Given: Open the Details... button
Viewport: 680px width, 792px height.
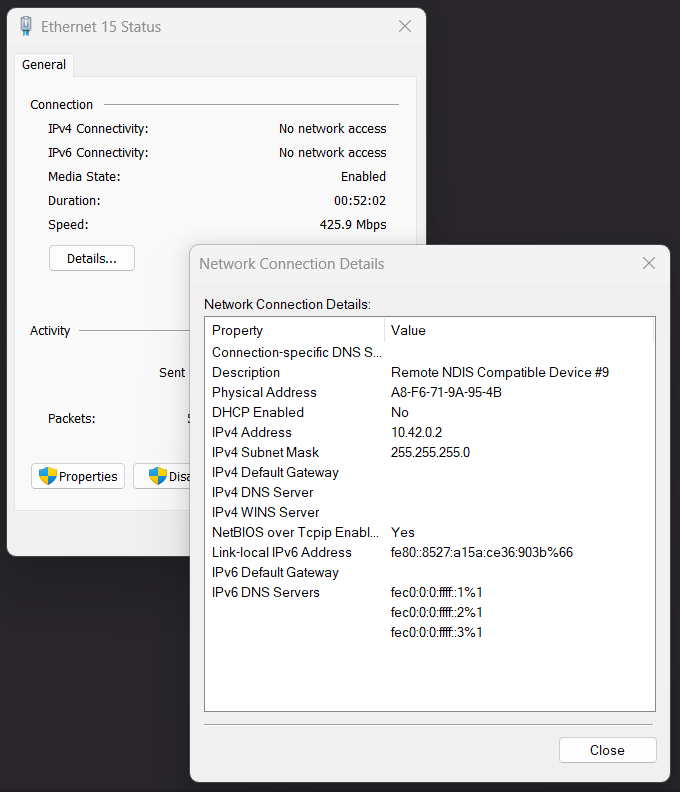Looking at the screenshot, I should click(92, 258).
